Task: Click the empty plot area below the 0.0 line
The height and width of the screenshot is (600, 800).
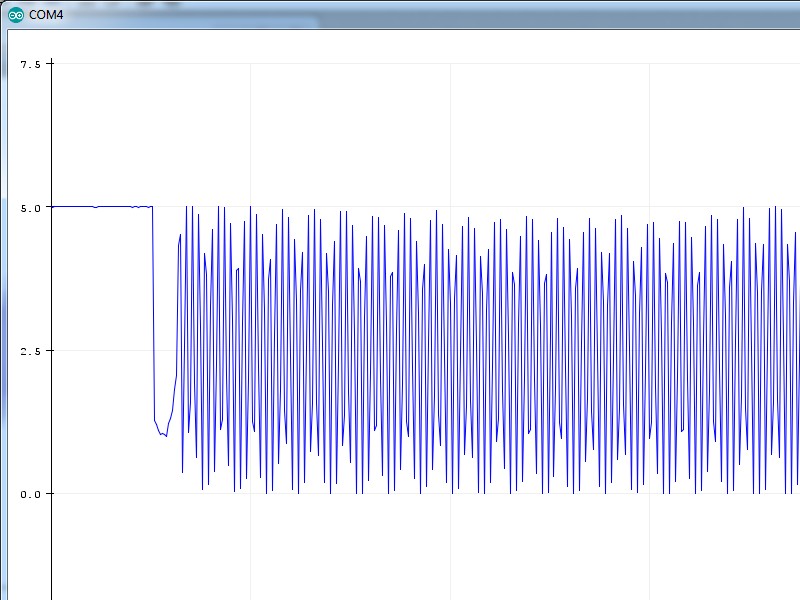Action: (x=400, y=550)
